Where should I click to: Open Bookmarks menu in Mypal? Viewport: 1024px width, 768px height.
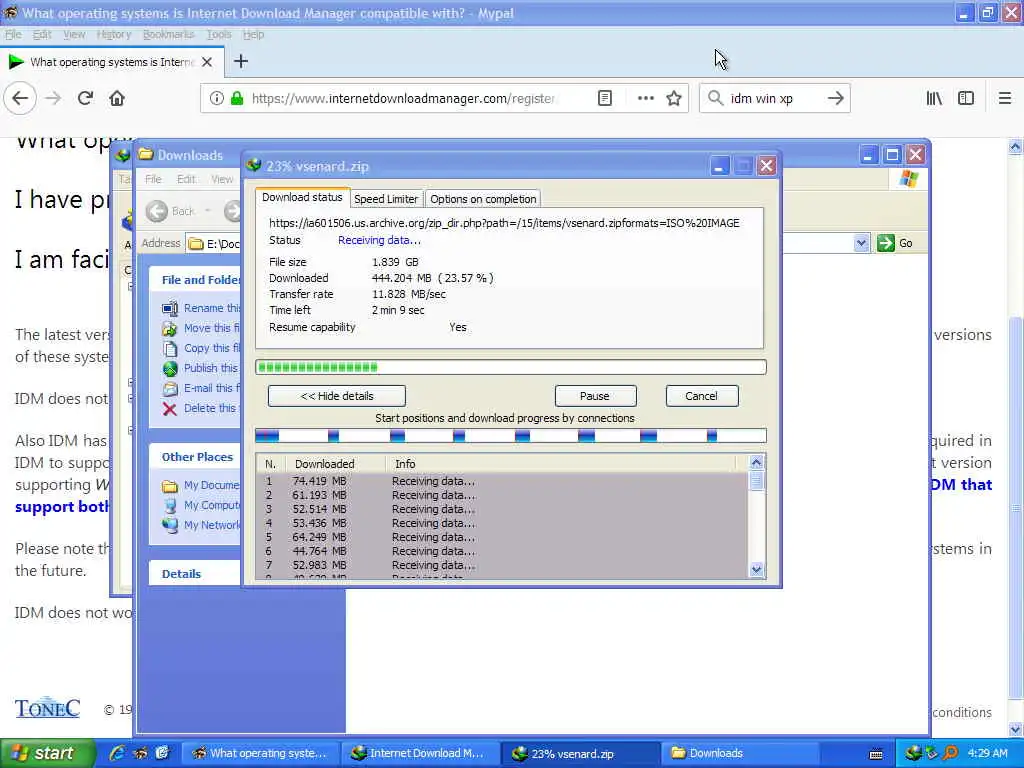168,35
